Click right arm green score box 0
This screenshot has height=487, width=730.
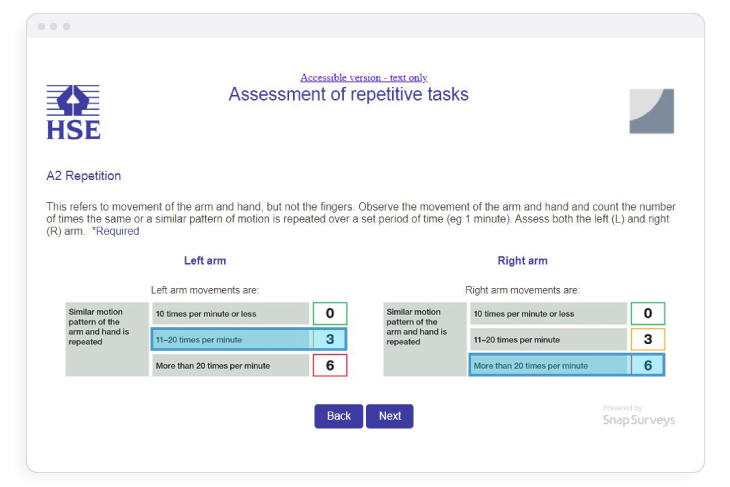(x=648, y=313)
